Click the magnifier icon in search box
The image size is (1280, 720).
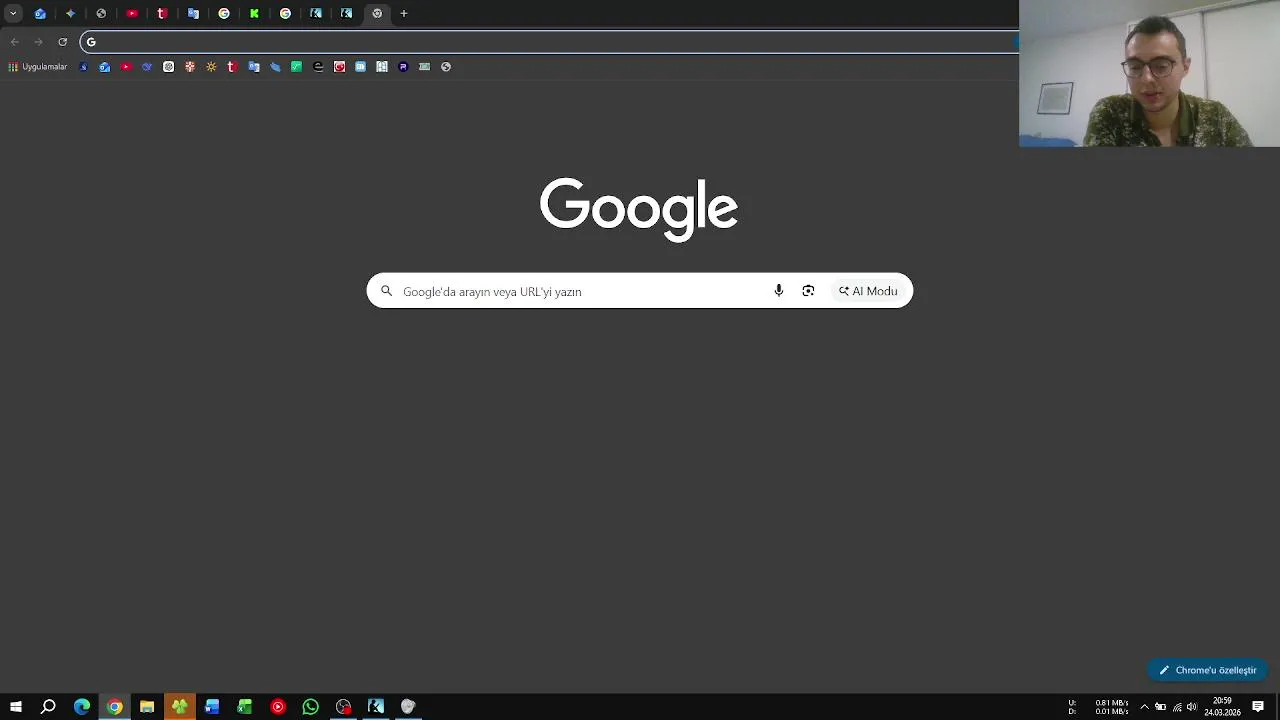point(387,291)
